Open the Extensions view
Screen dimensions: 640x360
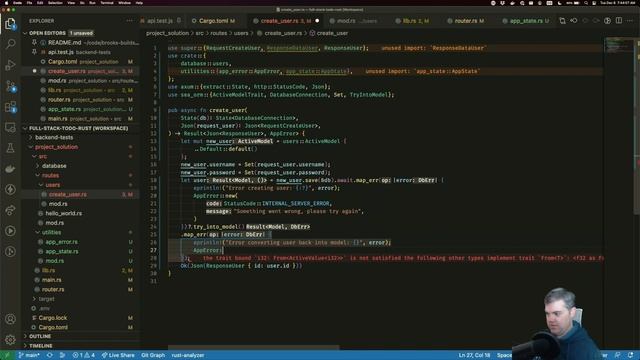(10, 107)
